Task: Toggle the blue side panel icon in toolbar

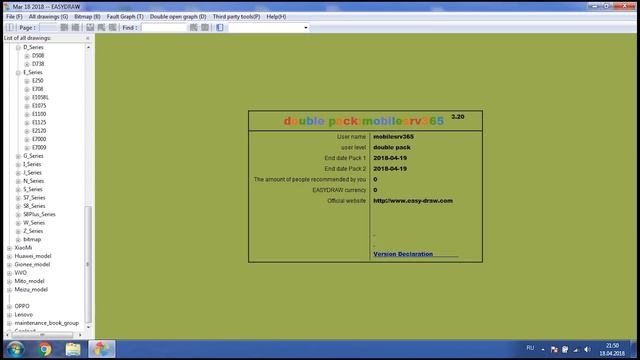Action: (x=220, y=27)
